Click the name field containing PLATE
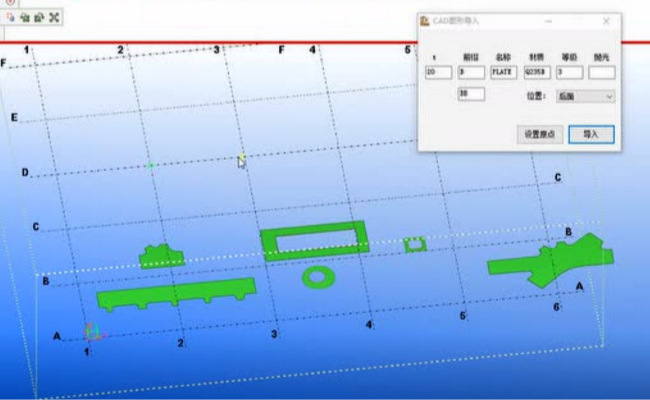Image resolution: width=650 pixels, height=400 pixels. click(504, 73)
